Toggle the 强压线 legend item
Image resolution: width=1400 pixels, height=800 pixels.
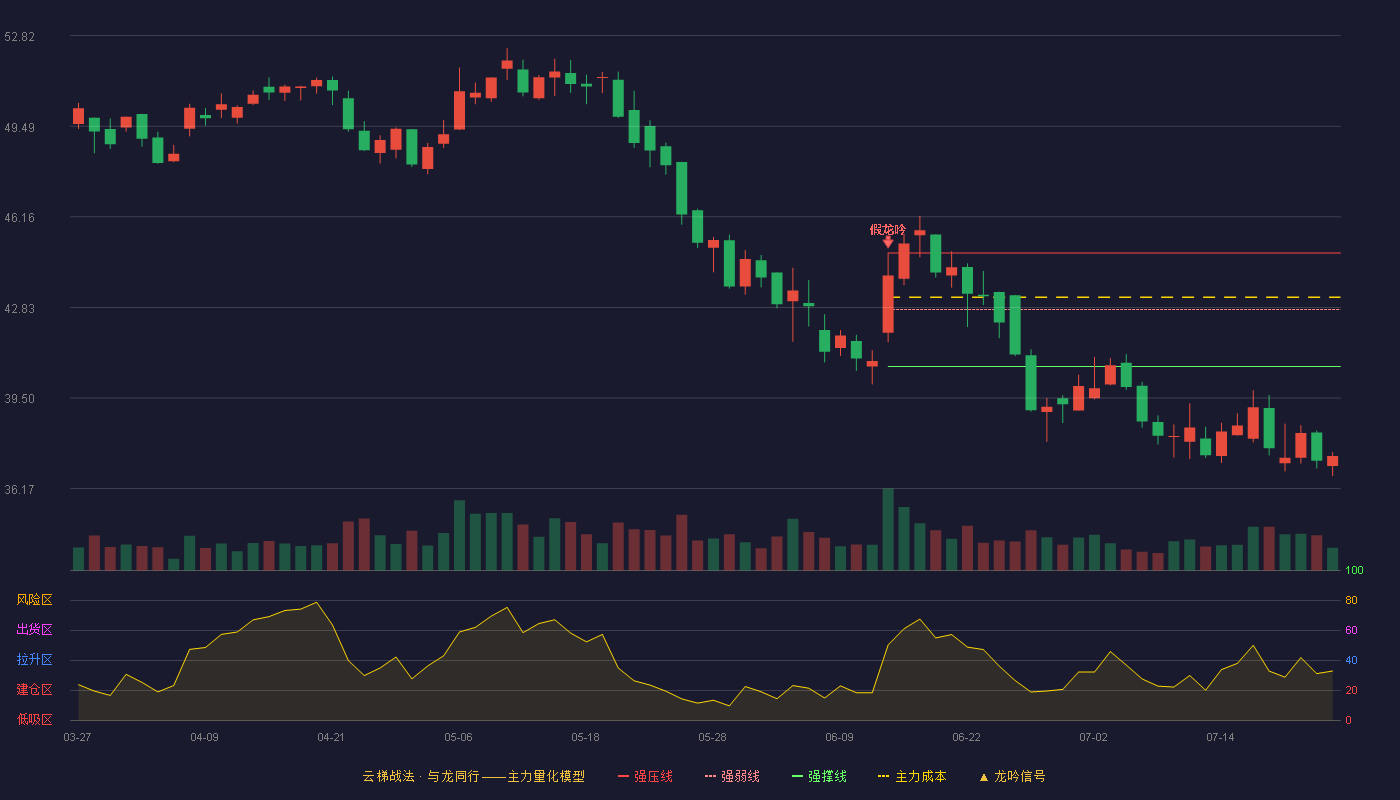point(645,776)
